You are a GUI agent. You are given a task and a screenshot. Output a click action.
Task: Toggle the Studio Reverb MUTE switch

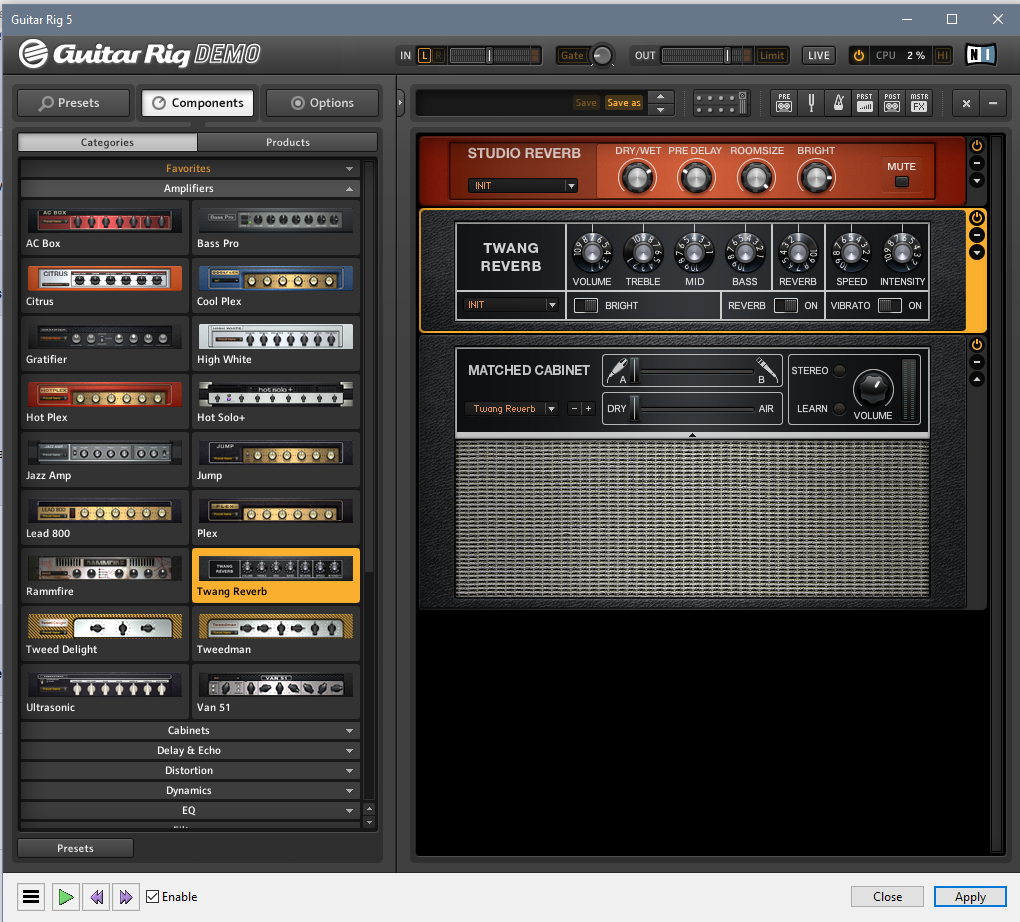point(902,182)
